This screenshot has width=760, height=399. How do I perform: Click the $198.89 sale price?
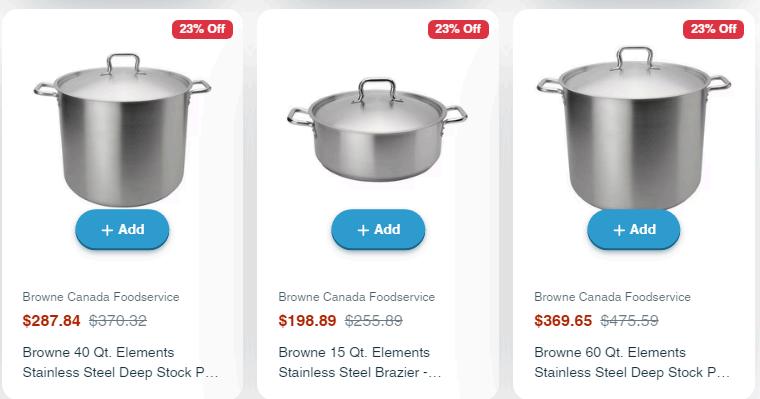pyautogui.click(x=307, y=321)
